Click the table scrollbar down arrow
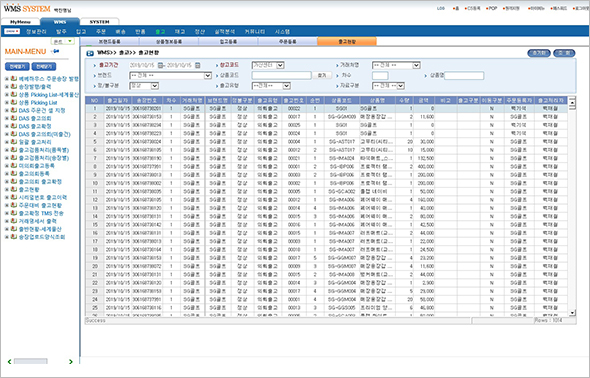Viewport: 590px width, 378px height. 572,313
